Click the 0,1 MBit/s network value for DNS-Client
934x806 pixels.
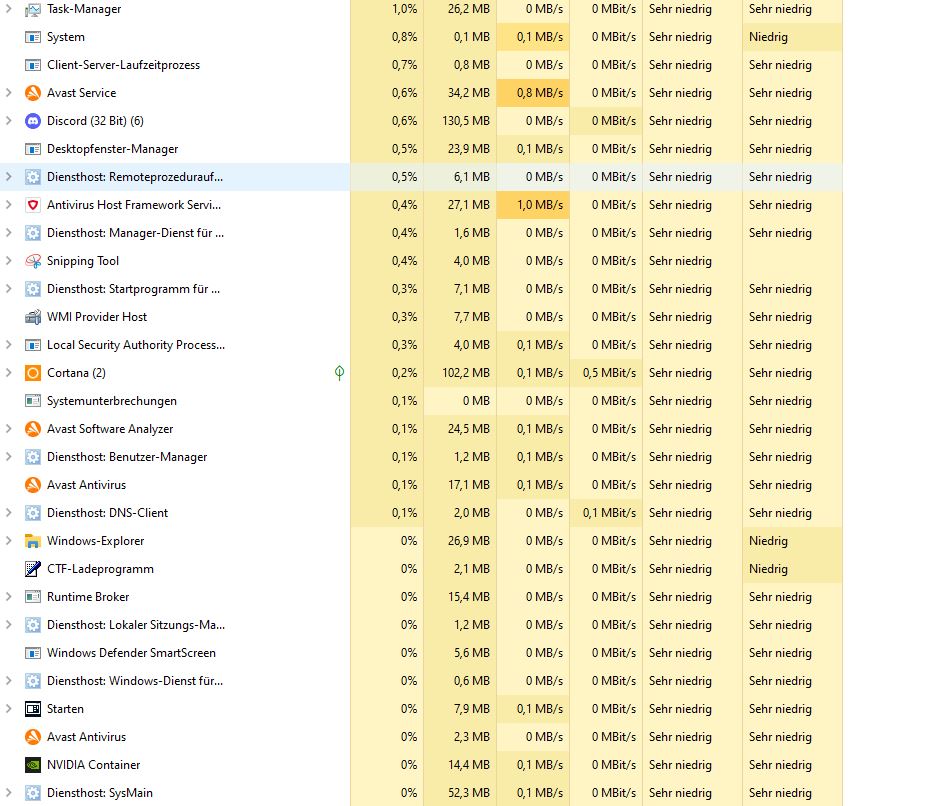pos(609,513)
